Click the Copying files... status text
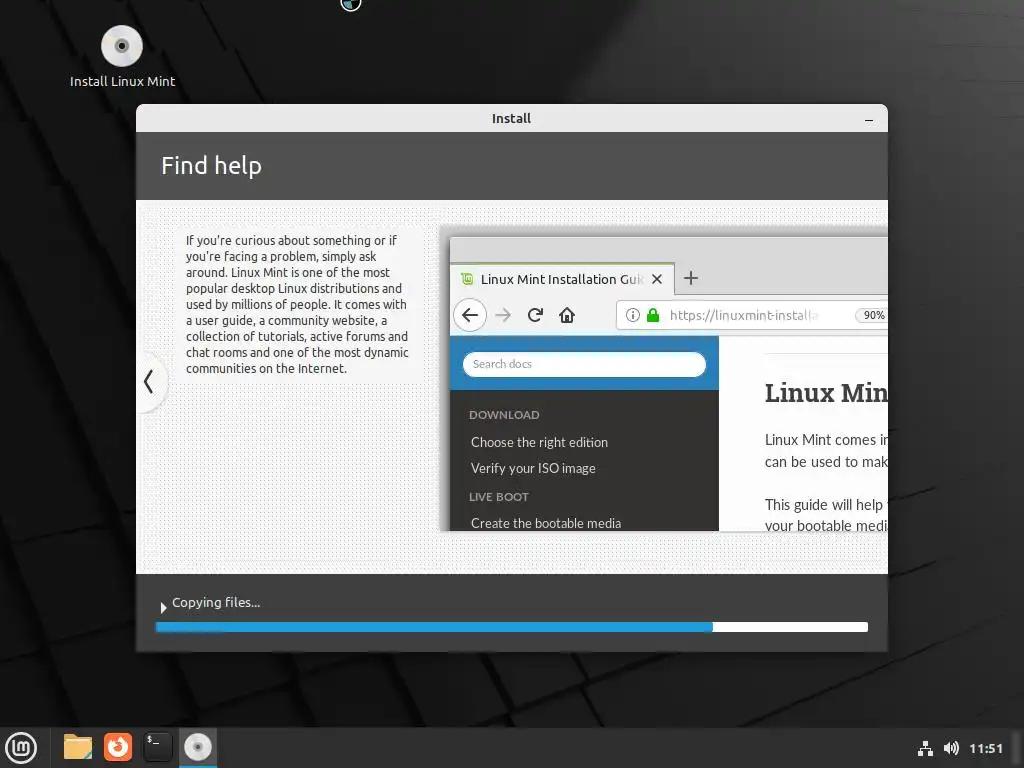 [216, 603]
